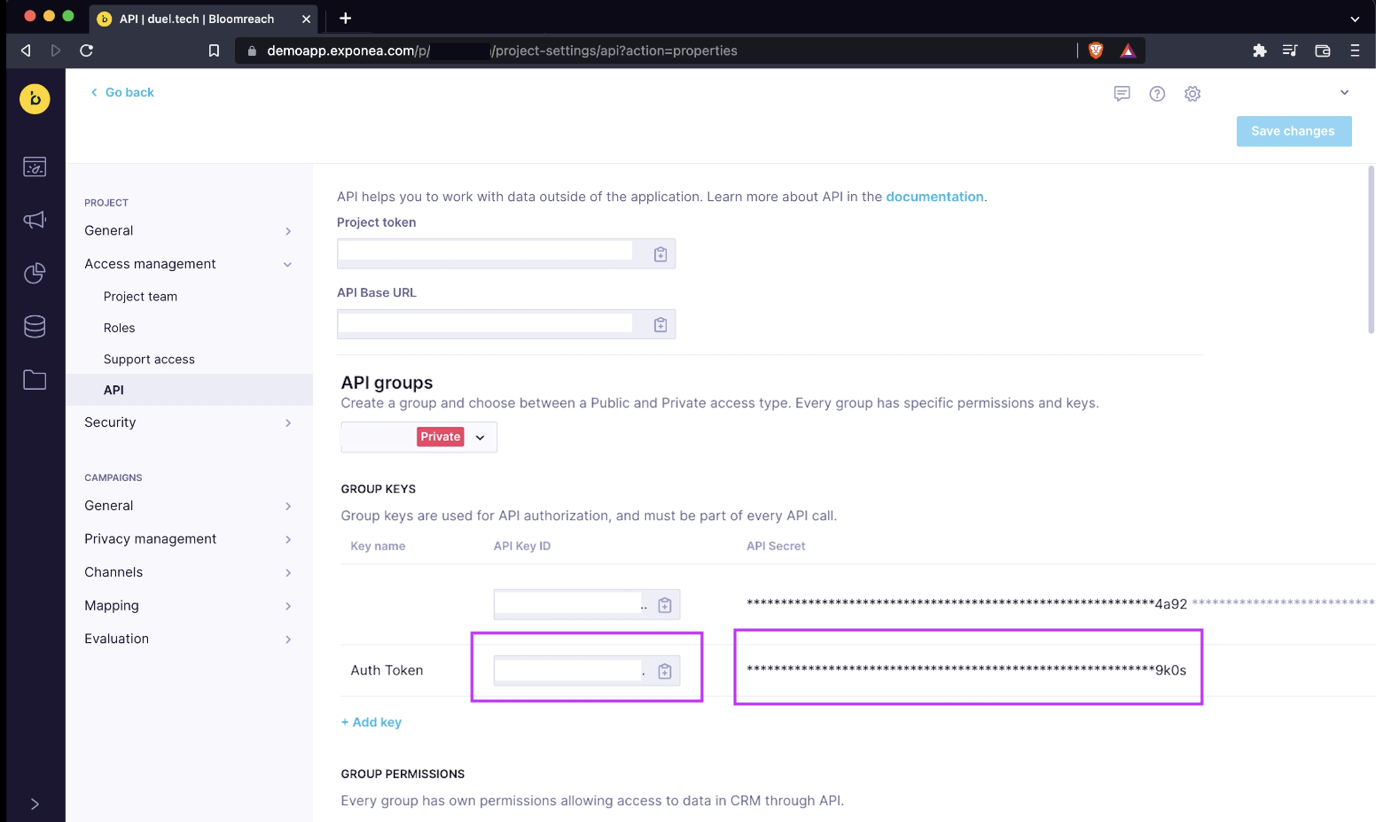Expand the Security settings section
This screenshot has width=1376, height=822.
287,423
